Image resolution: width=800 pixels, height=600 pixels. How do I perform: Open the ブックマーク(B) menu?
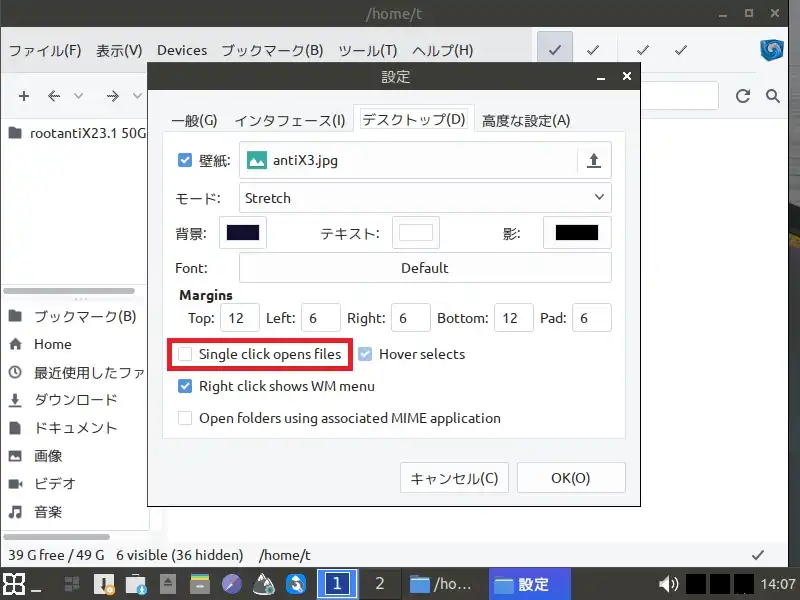272,50
